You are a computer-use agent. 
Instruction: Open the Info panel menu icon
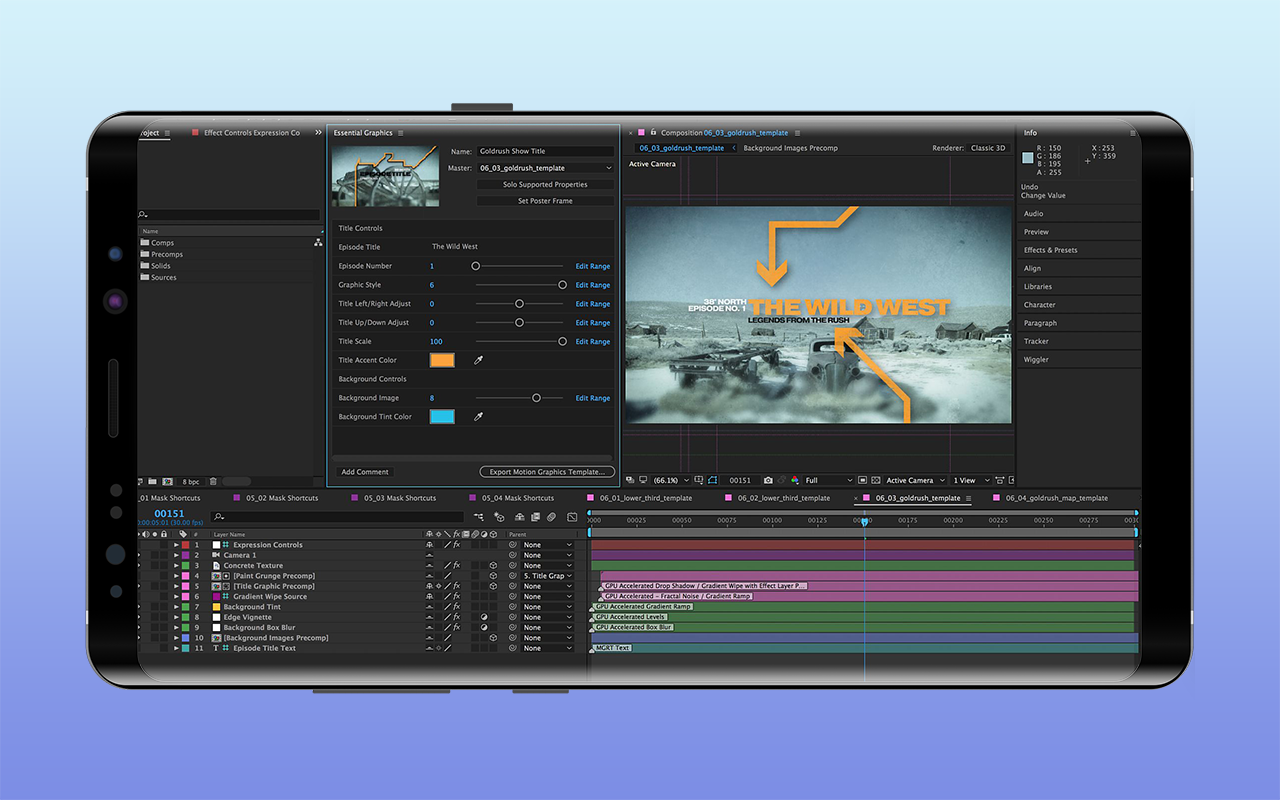tap(1133, 133)
